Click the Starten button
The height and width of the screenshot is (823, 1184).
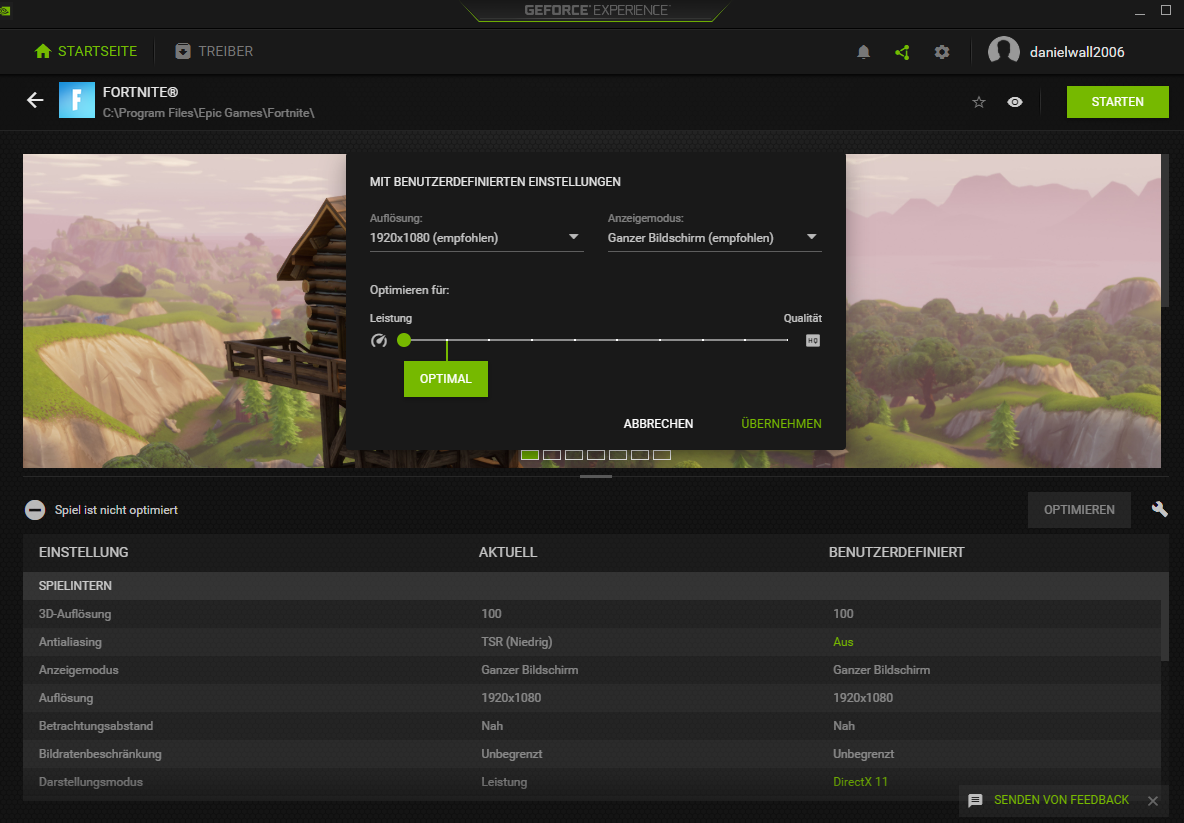[1118, 102]
